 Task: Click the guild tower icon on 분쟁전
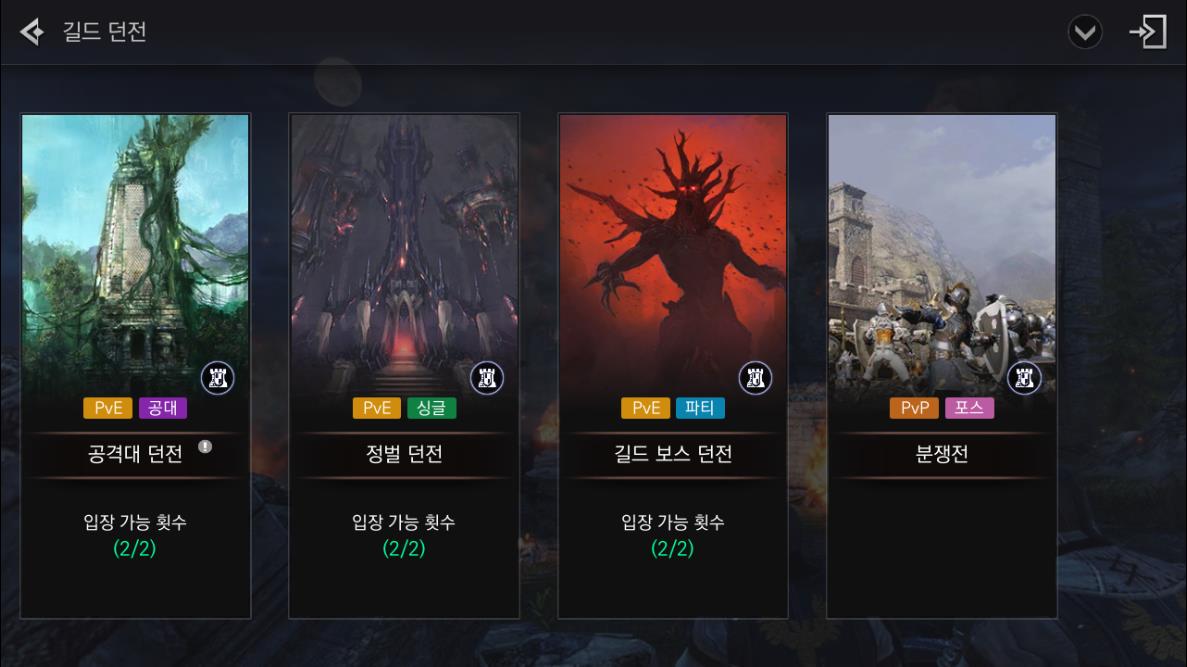click(x=1024, y=378)
